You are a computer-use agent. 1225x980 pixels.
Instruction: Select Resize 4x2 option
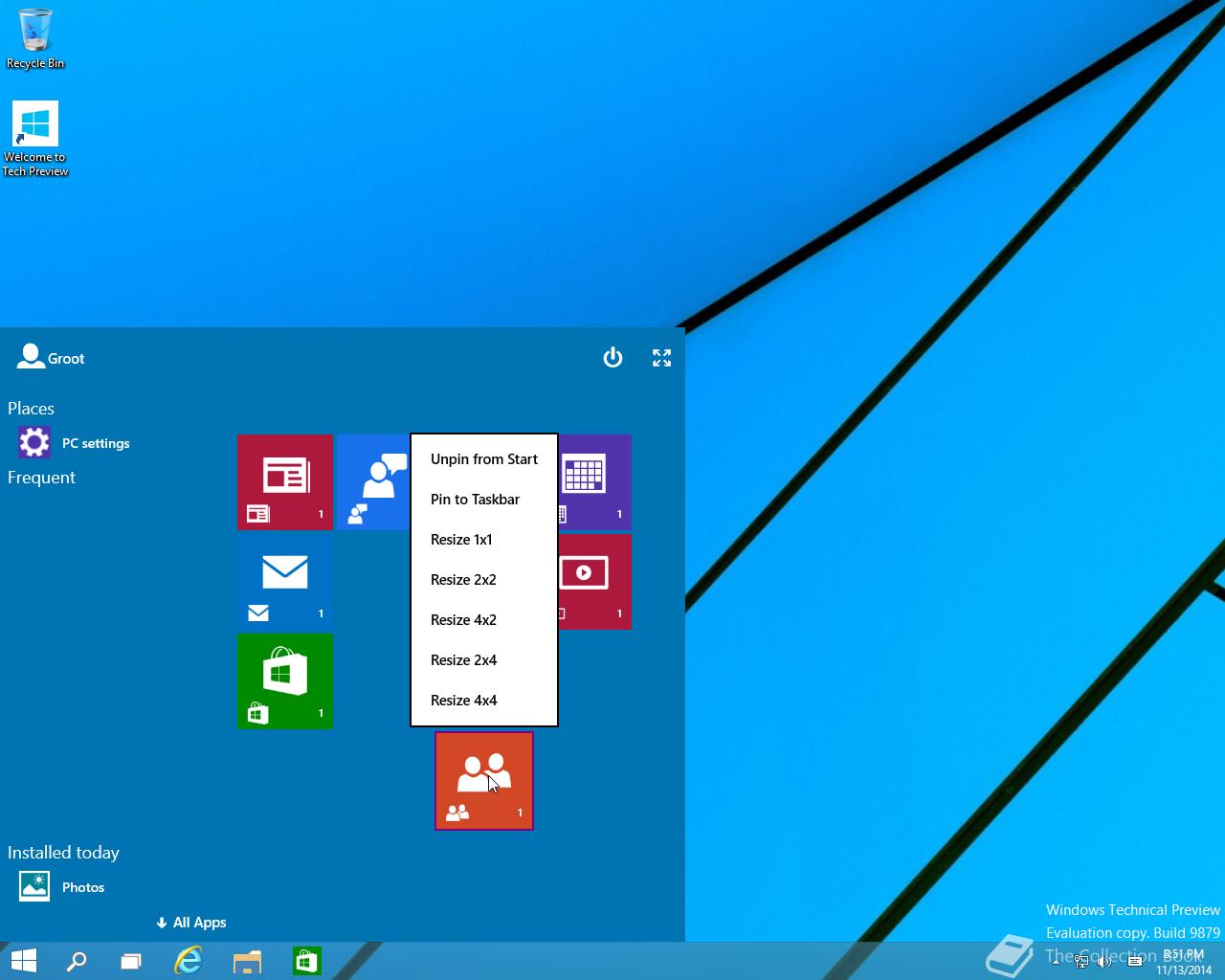coord(484,620)
